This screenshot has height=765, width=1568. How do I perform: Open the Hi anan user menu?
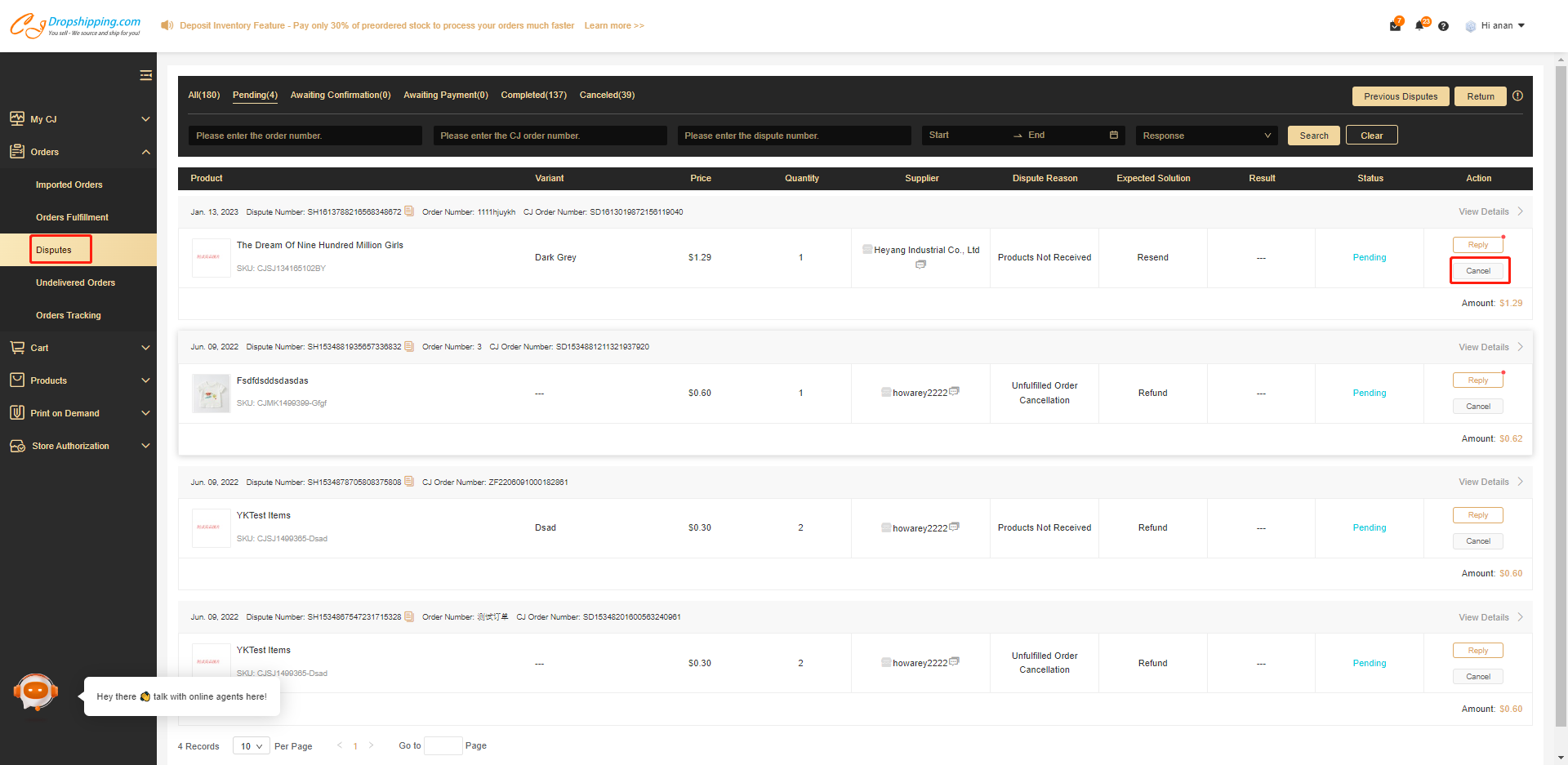click(1496, 26)
